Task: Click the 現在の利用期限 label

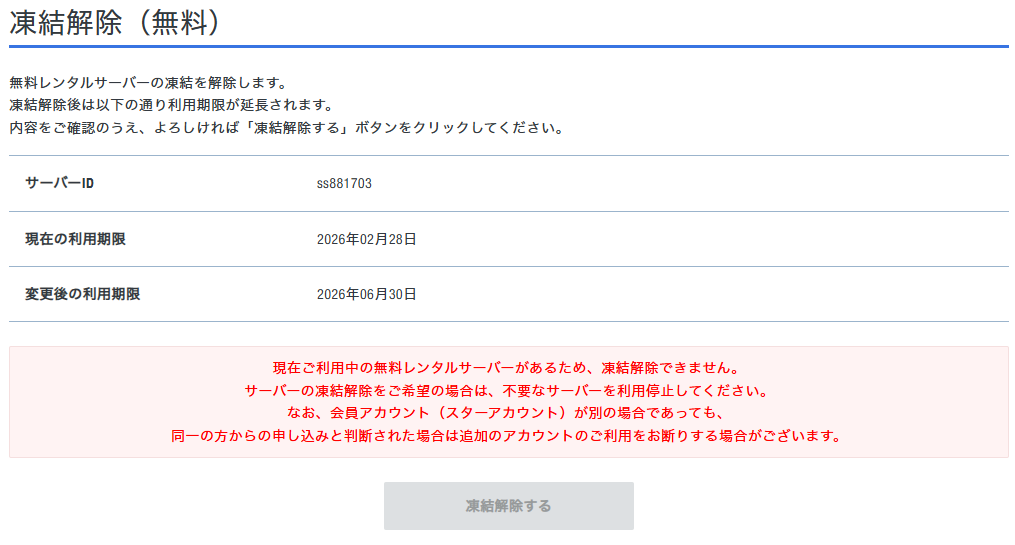Action: click(75, 239)
